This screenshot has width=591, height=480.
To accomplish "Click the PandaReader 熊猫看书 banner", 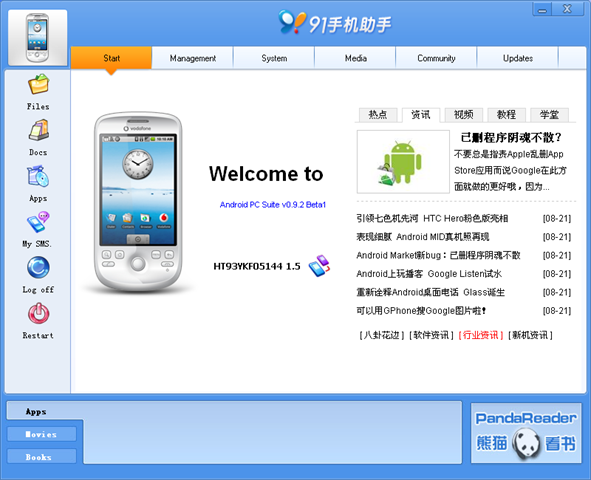I will (526, 433).
